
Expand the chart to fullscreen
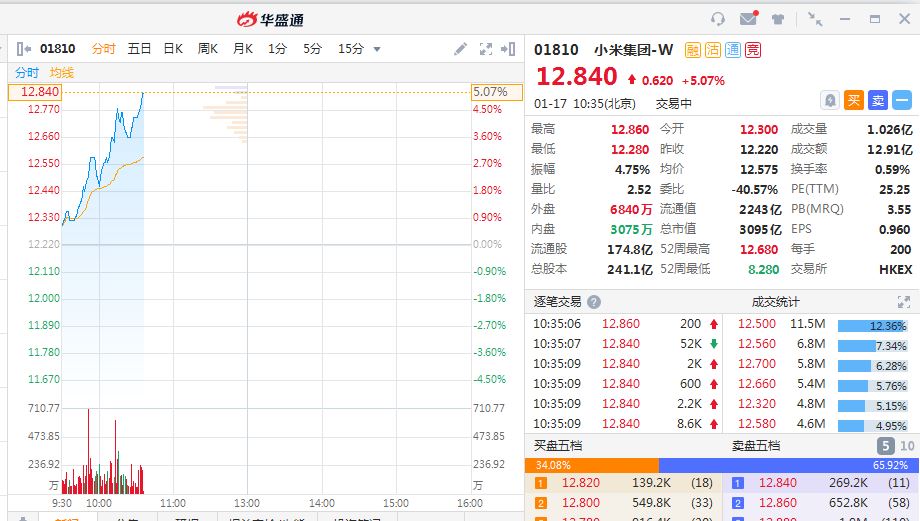pyautogui.click(x=486, y=49)
